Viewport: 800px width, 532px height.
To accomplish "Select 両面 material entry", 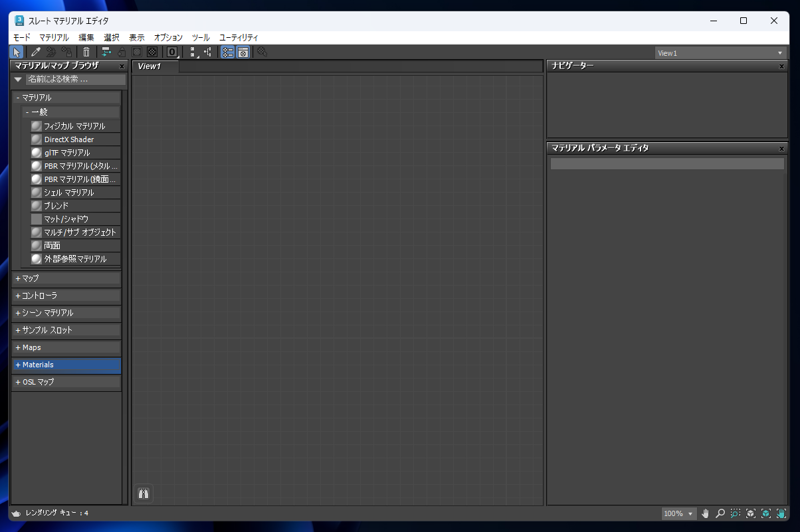I will click(75, 245).
